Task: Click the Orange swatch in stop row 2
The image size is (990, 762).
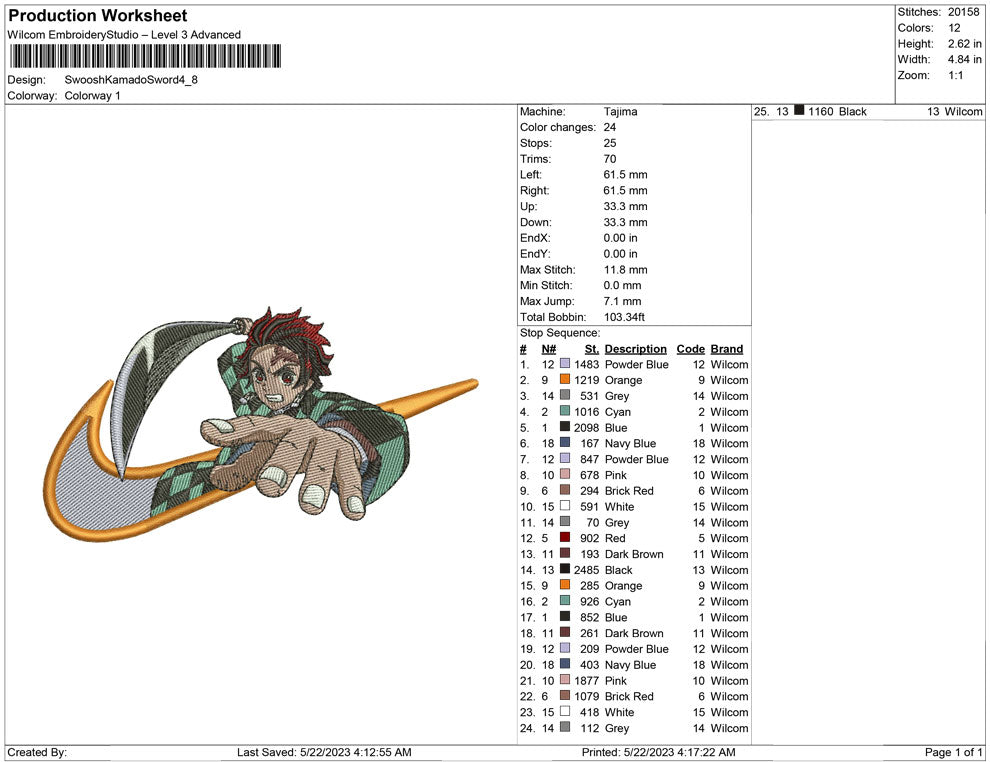Action: 564,379
